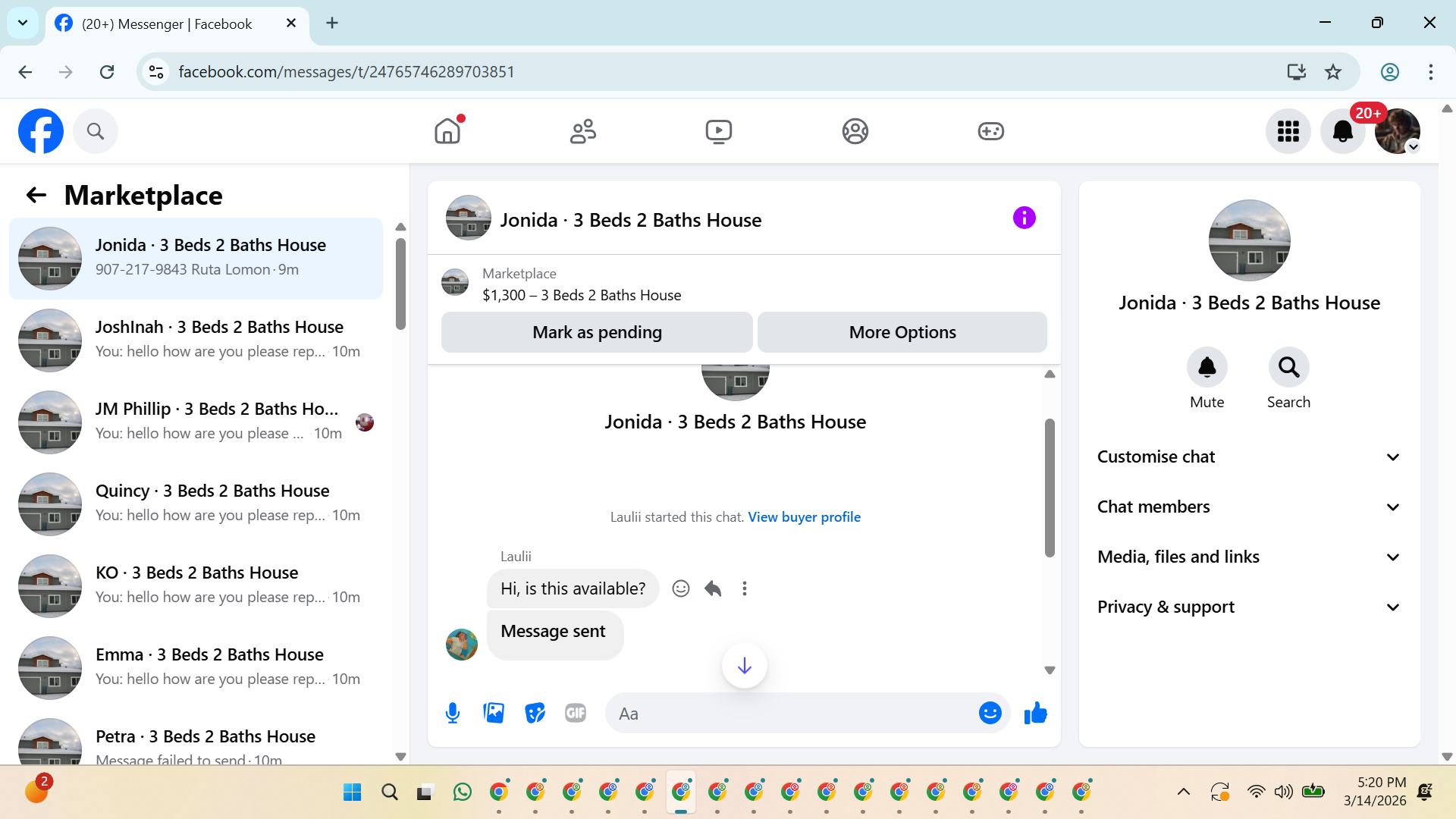Bookmark this page with the star icon
This screenshot has width=1456, height=819.
1333,72
